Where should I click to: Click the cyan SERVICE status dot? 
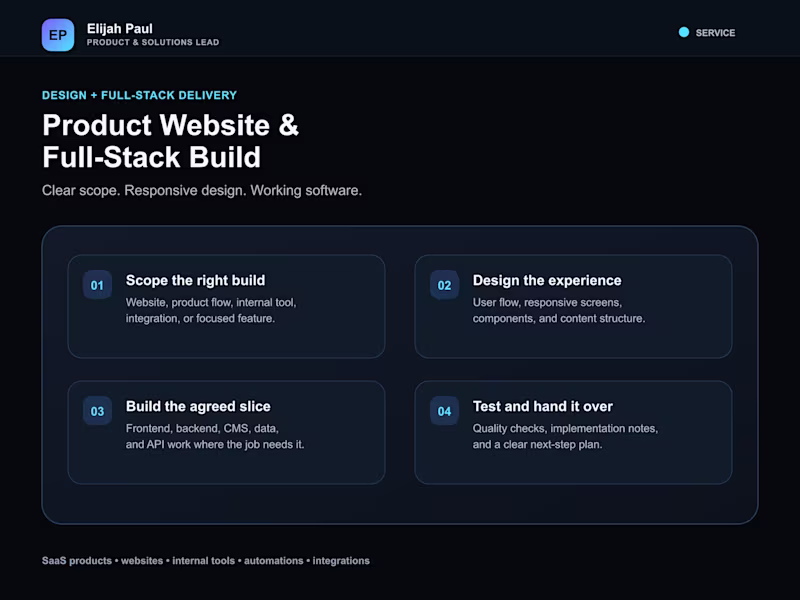tap(684, 32)
